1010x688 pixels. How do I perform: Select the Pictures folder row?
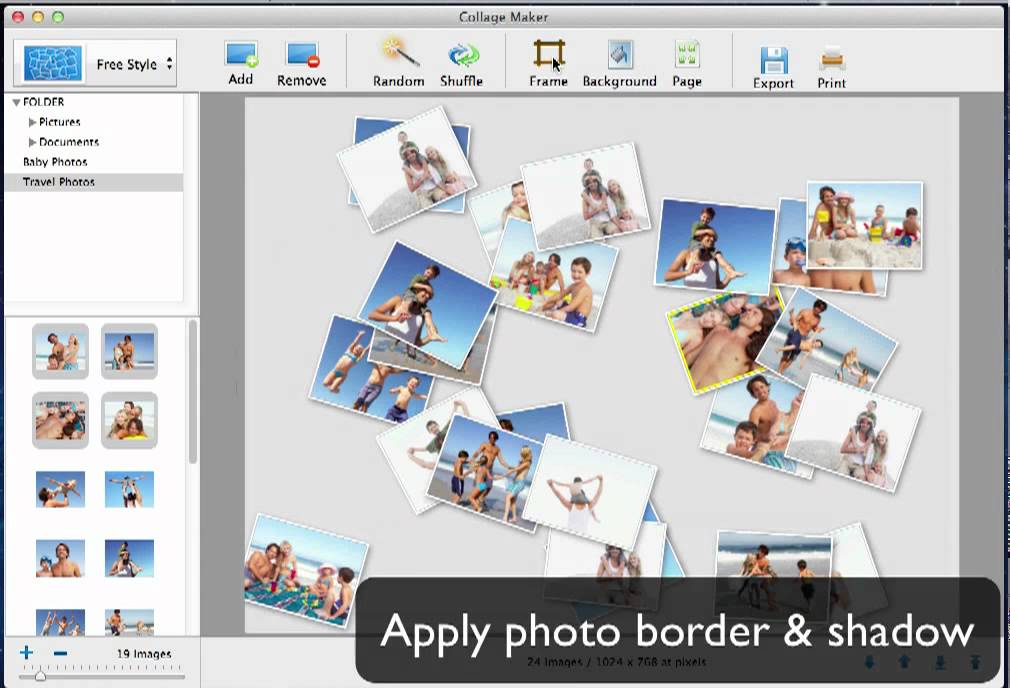[94, 122]
